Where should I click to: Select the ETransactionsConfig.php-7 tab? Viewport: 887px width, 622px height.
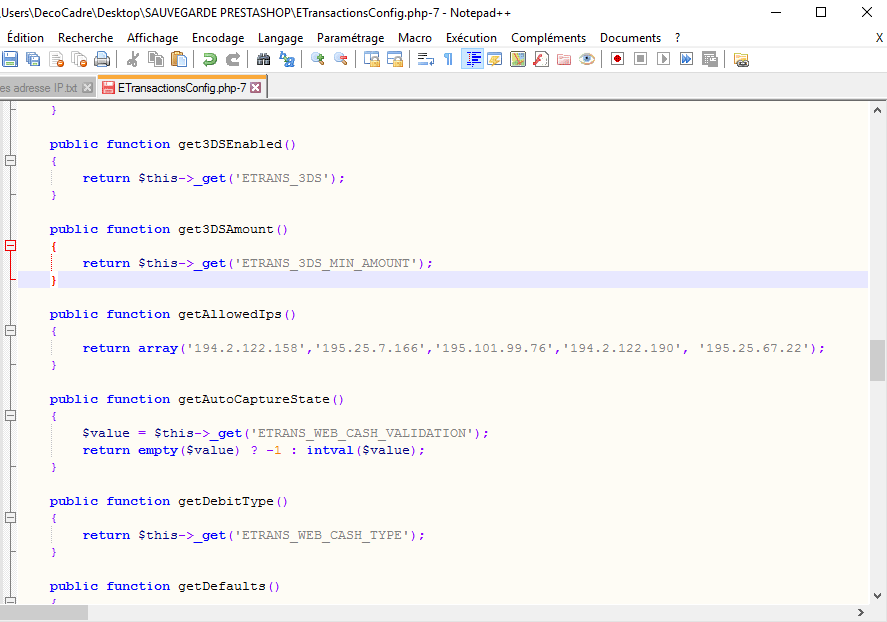(x=182, y=88)
